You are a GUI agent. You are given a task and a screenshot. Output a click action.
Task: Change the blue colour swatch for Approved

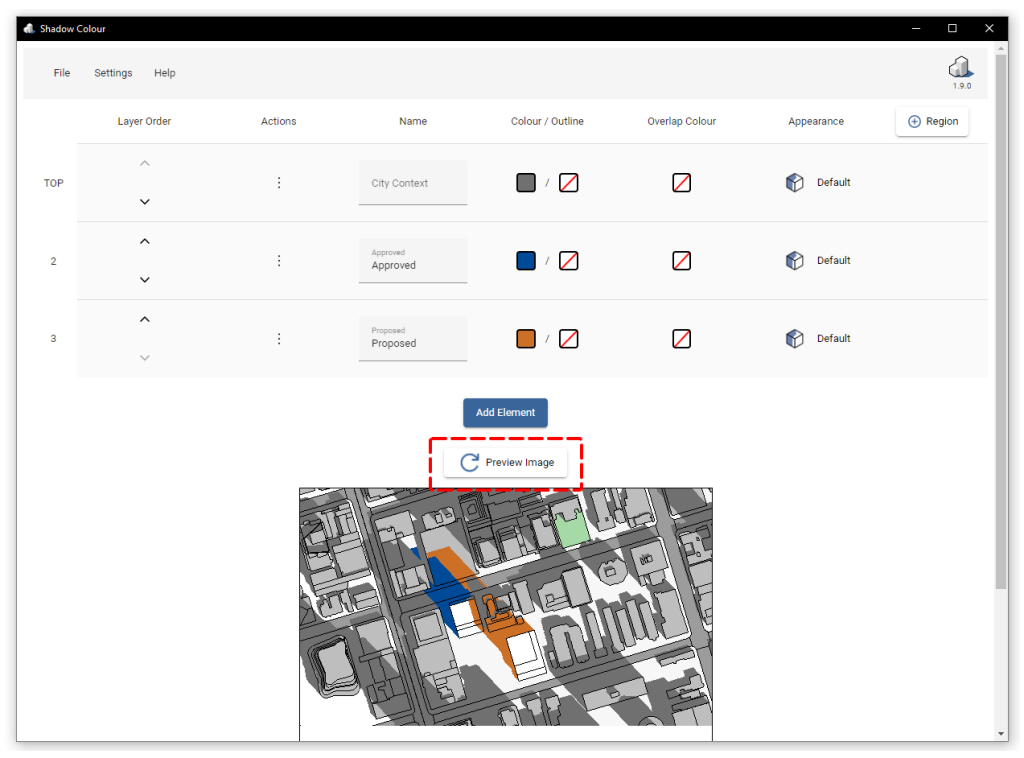(x=526, y=260)
